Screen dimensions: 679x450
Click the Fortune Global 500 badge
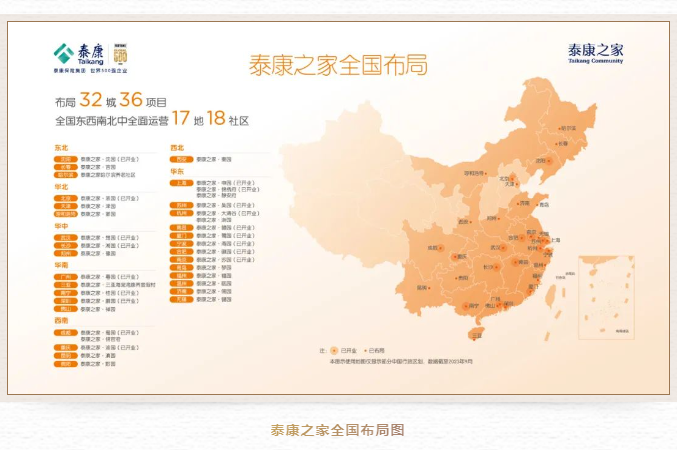120,55
